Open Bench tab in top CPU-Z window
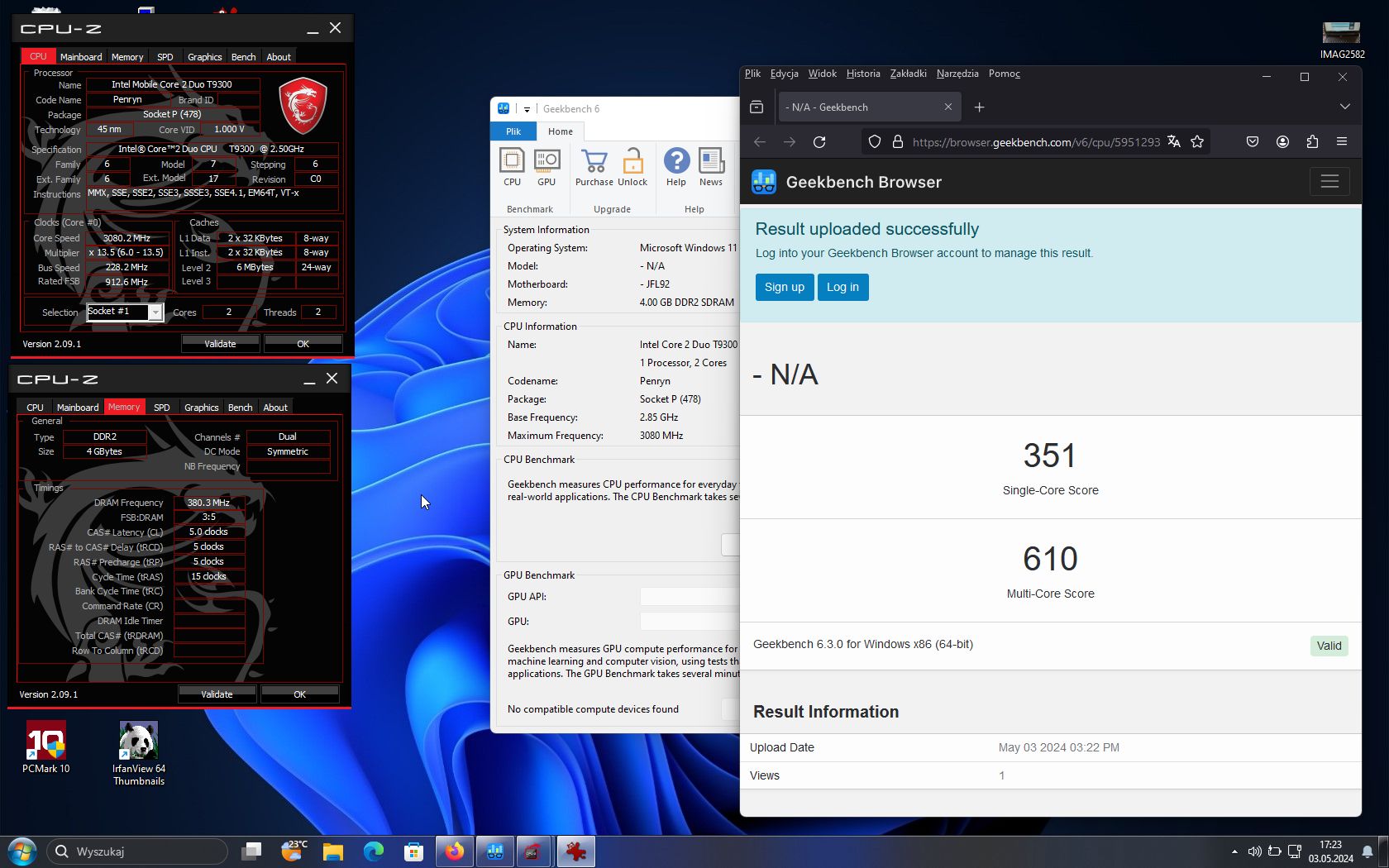Screen dimensions: 1389x868 pyautogui.click(x=243, y=57)
